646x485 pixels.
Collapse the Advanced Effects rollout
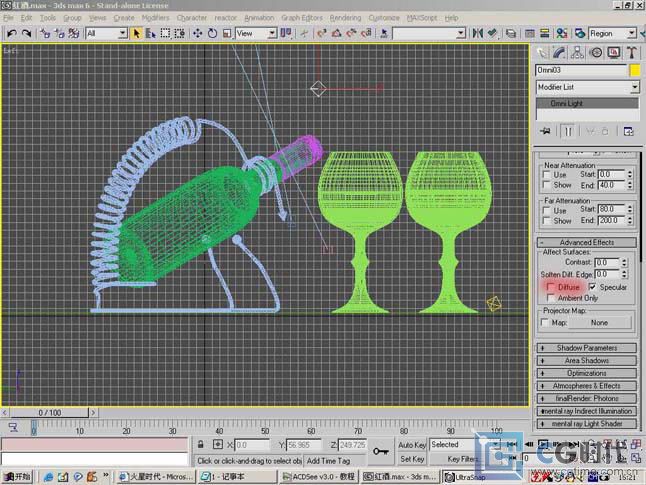(587, 242)
